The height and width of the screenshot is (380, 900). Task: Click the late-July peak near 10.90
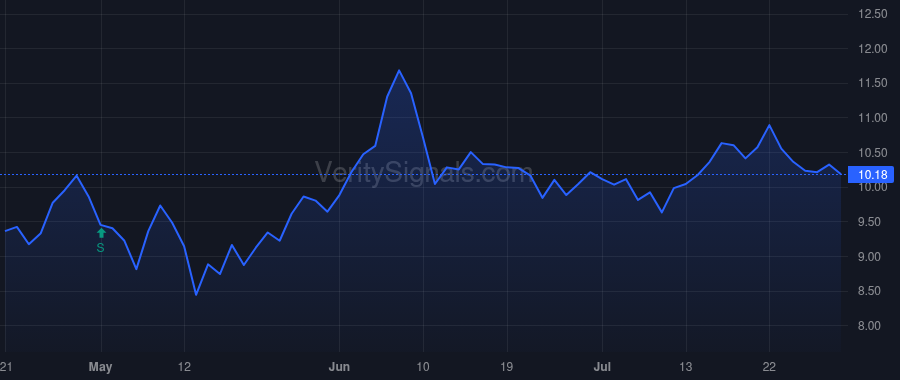click(x=769, y=125)
